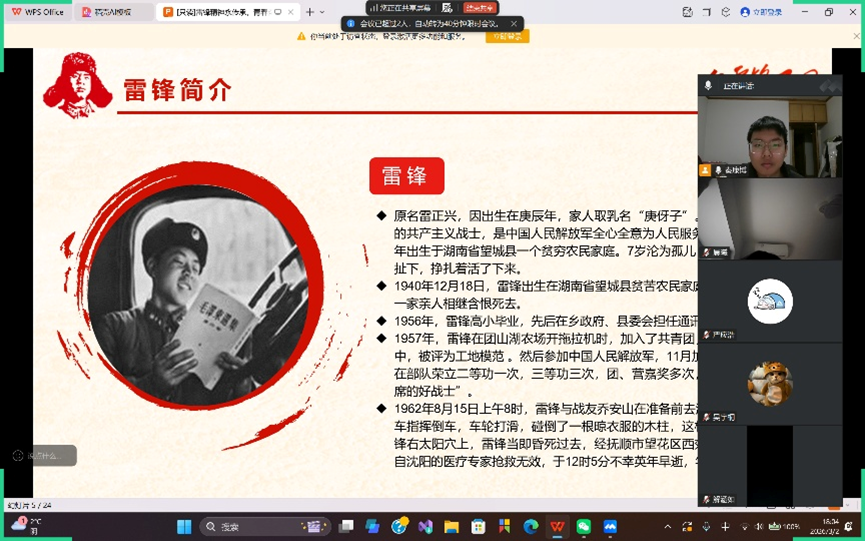The image size is (865, 541).
Task: Open Tencent Meeting from the taskbar
Action: tap(609, 526)
